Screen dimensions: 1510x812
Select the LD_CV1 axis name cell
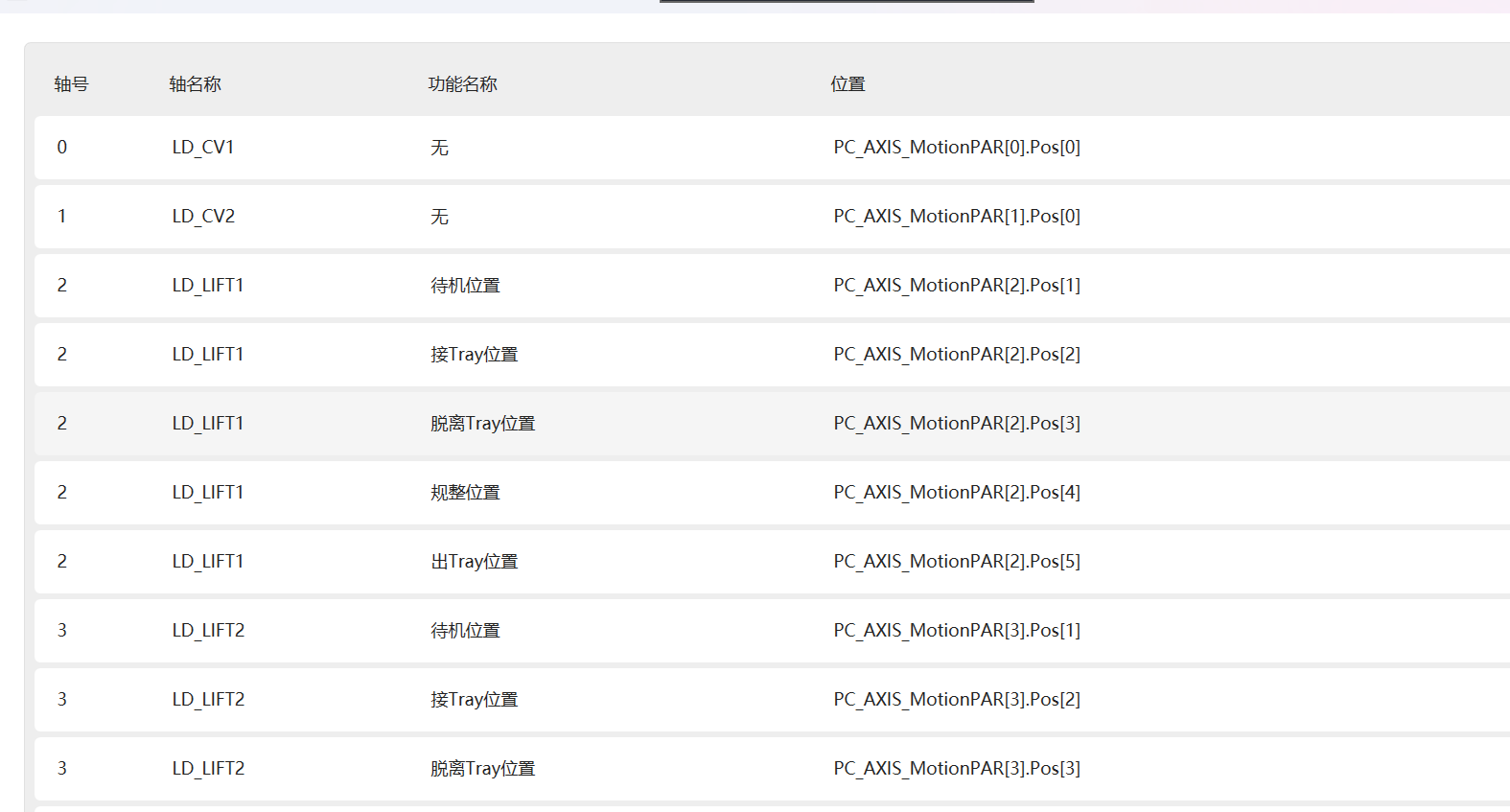pos(203,148)
